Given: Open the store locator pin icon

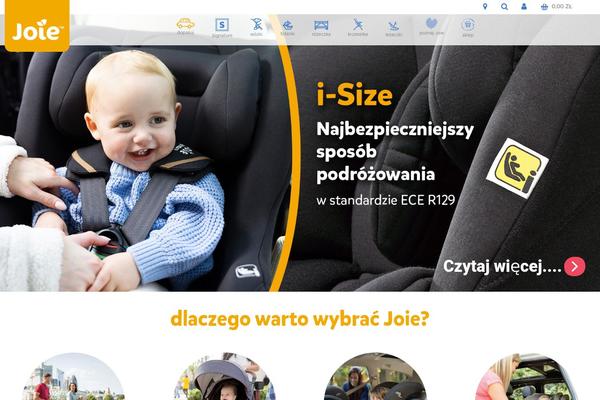Looking at the screenshot, I should (x=485, y=7).
